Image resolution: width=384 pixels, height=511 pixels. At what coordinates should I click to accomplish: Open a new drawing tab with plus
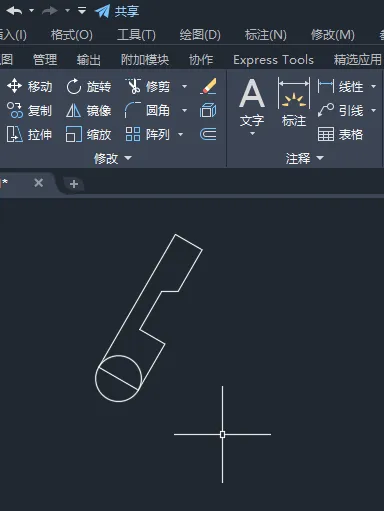pos(74,184)
